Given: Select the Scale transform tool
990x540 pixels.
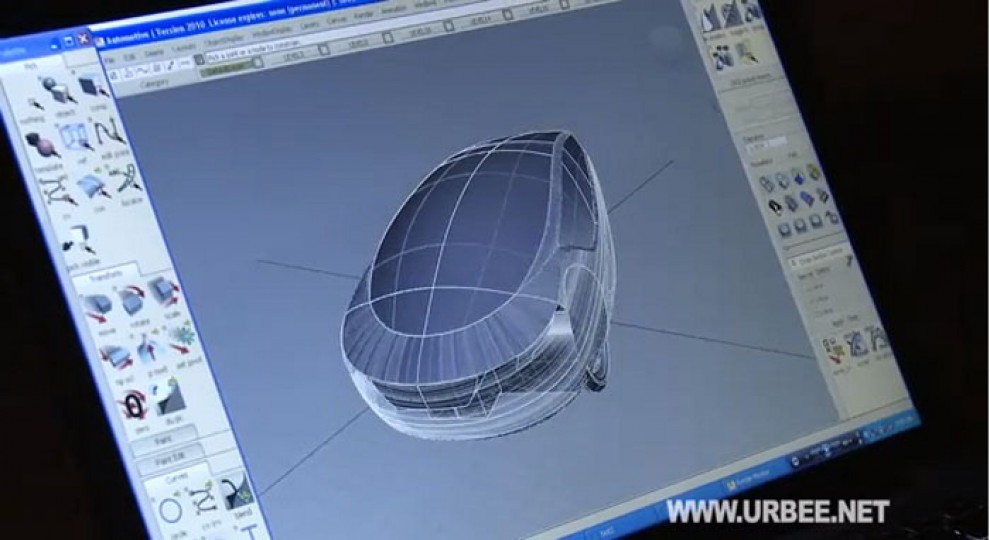Looking at the screenshot, I should pyautogui.click(x=165, y=292).
